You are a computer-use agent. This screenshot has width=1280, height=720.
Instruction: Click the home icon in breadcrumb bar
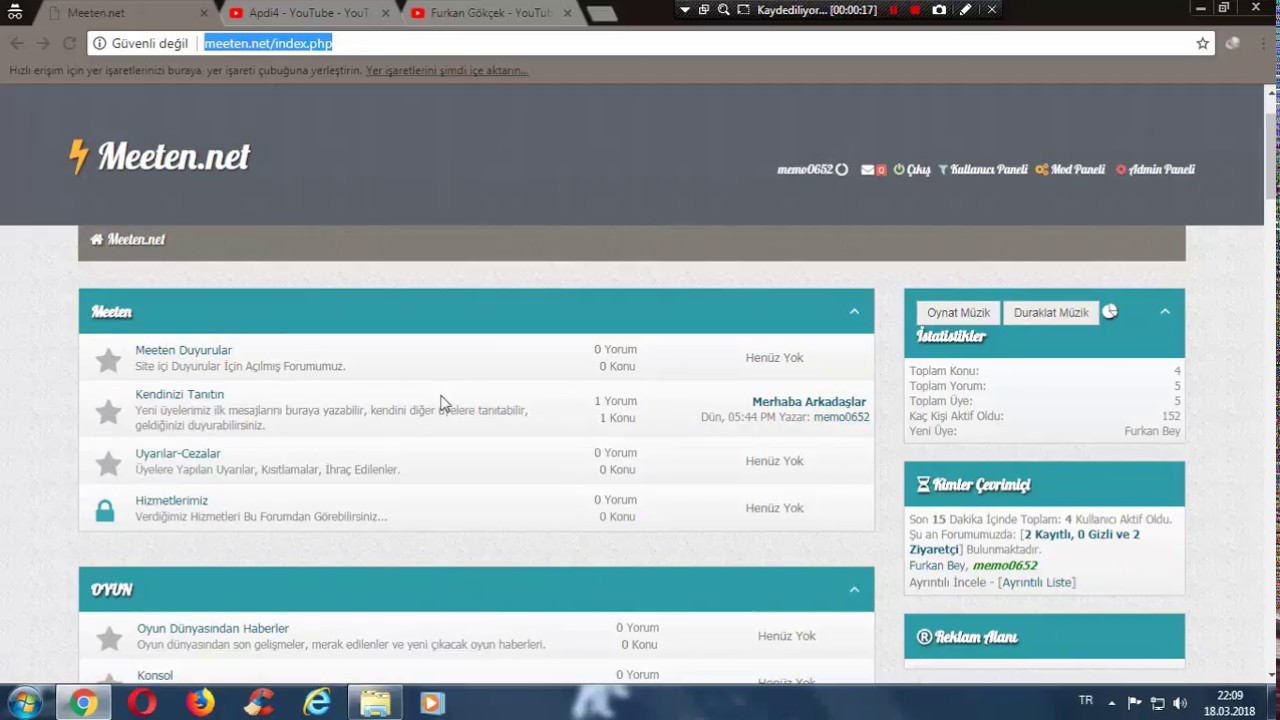click(x=97, y=239)
